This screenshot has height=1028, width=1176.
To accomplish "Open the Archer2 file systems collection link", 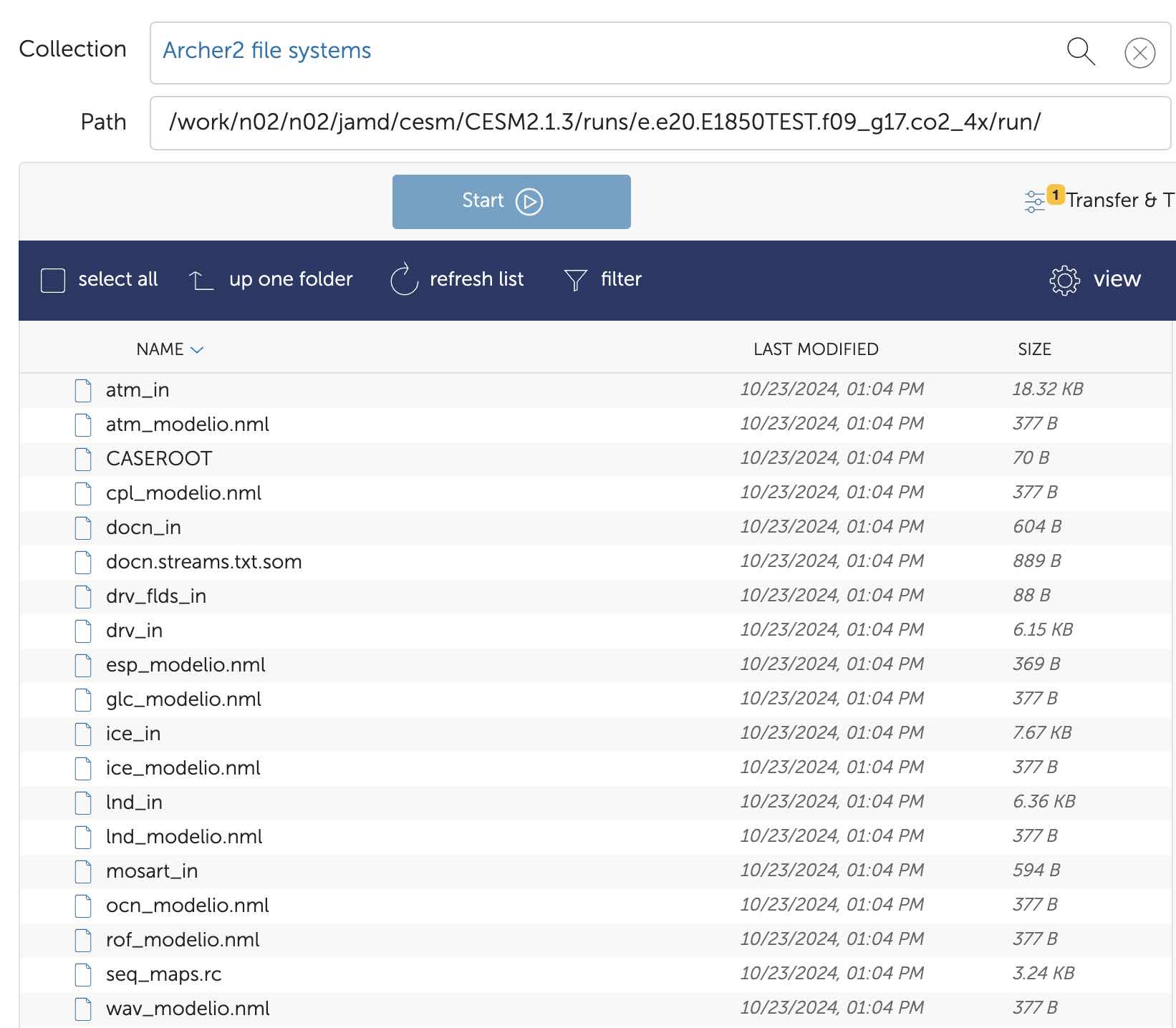I will (x=266, y=51).
